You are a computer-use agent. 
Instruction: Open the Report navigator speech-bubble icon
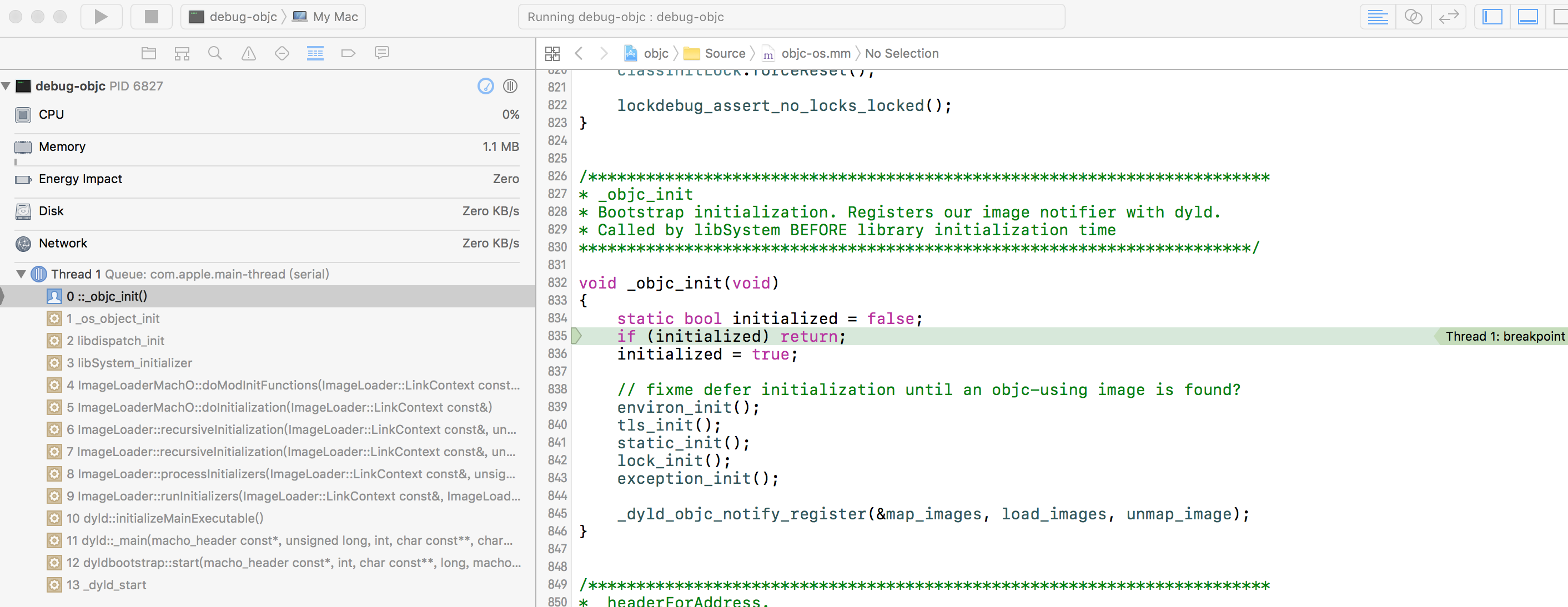(x=381, y=53)
